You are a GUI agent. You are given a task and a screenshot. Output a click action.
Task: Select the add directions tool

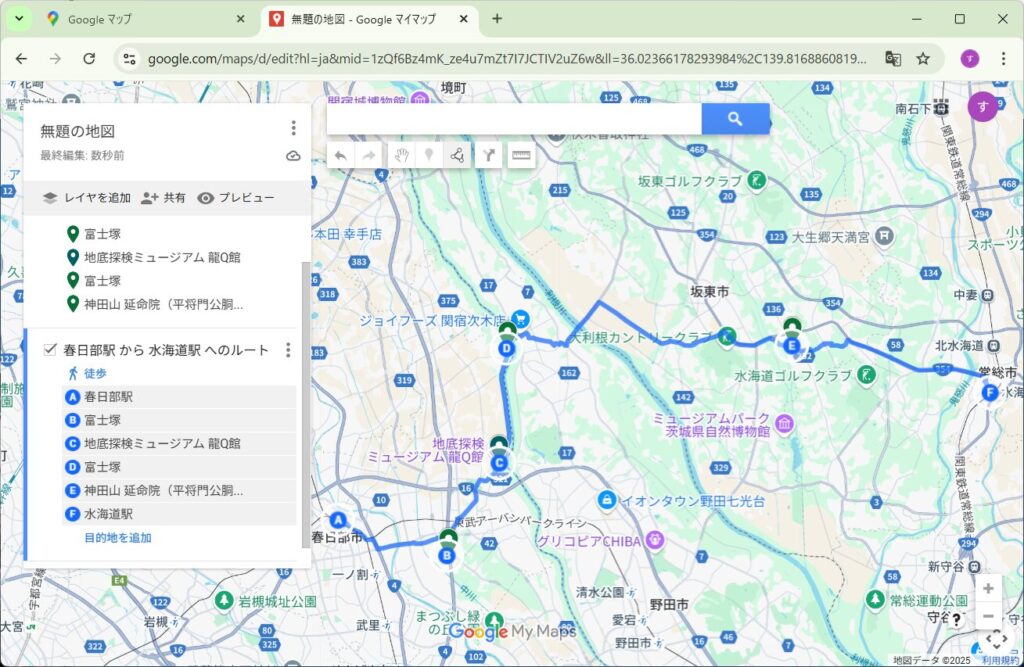point(488,155)
